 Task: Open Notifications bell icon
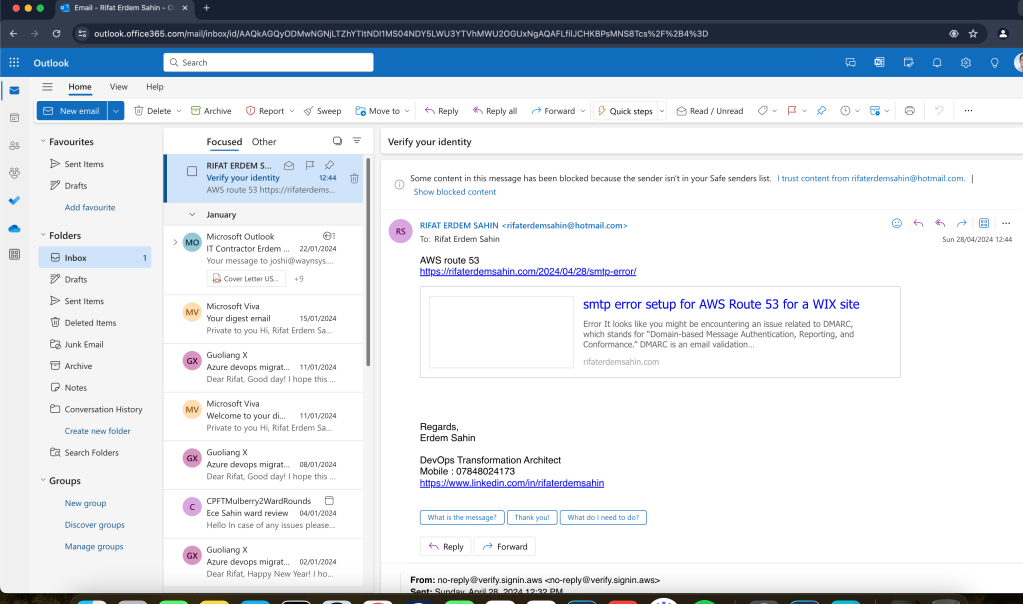(937, 63)
